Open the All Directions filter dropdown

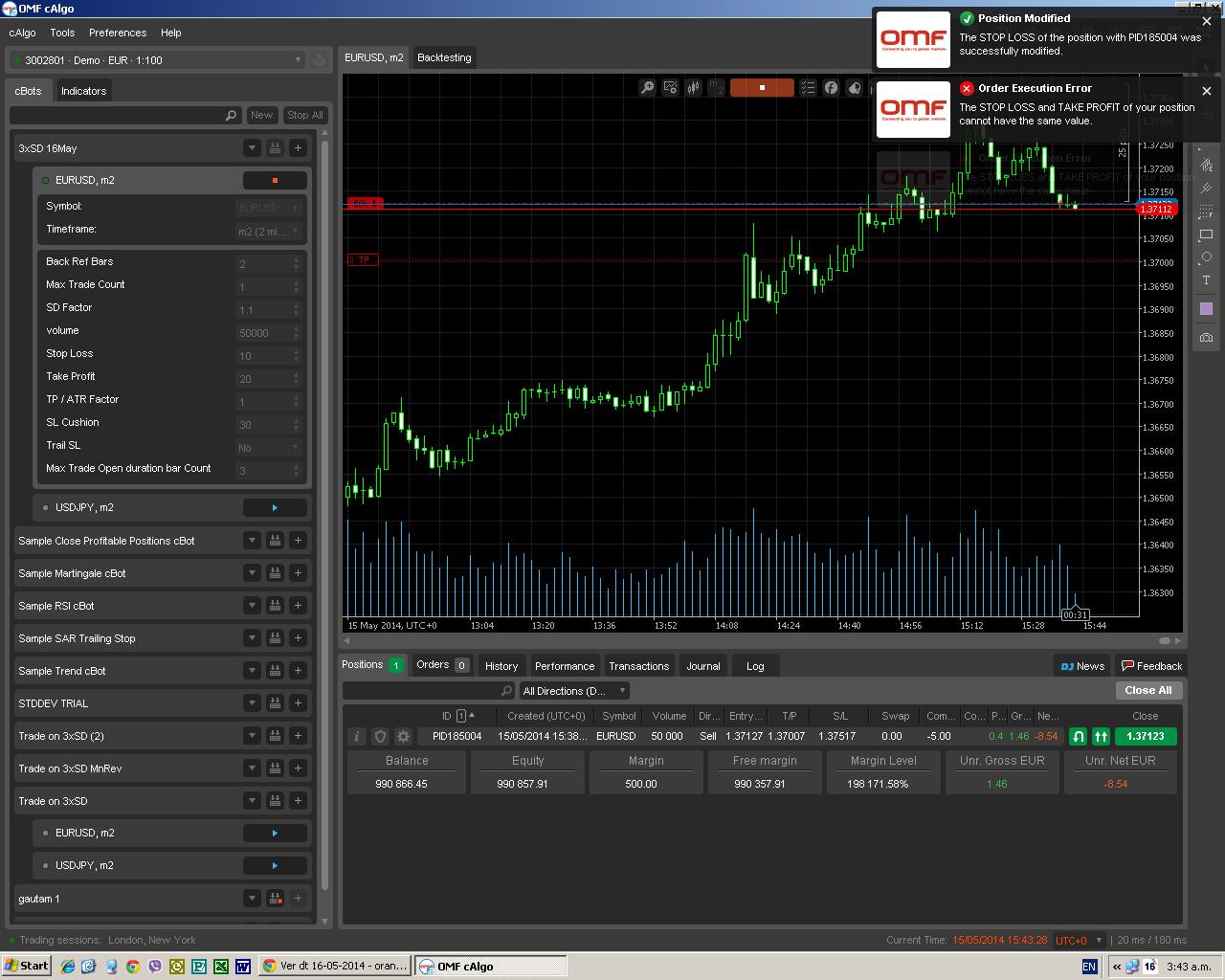(x=574, y=691)
